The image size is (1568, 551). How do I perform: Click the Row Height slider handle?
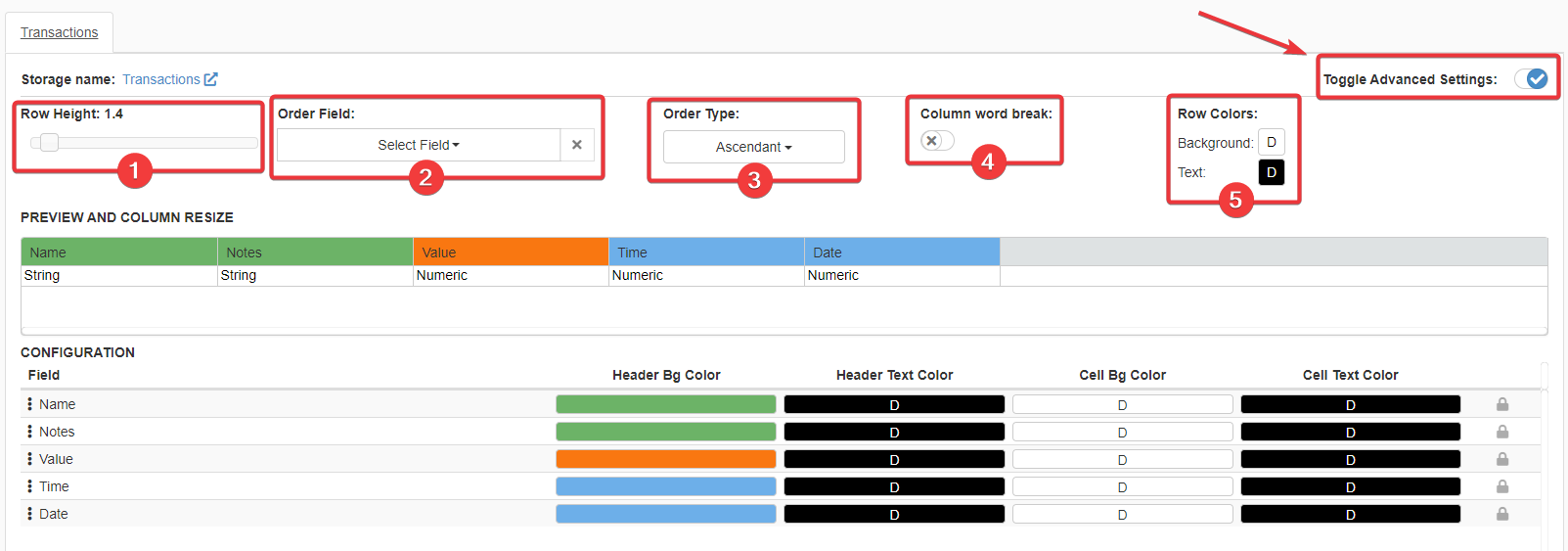pos(49,143)
